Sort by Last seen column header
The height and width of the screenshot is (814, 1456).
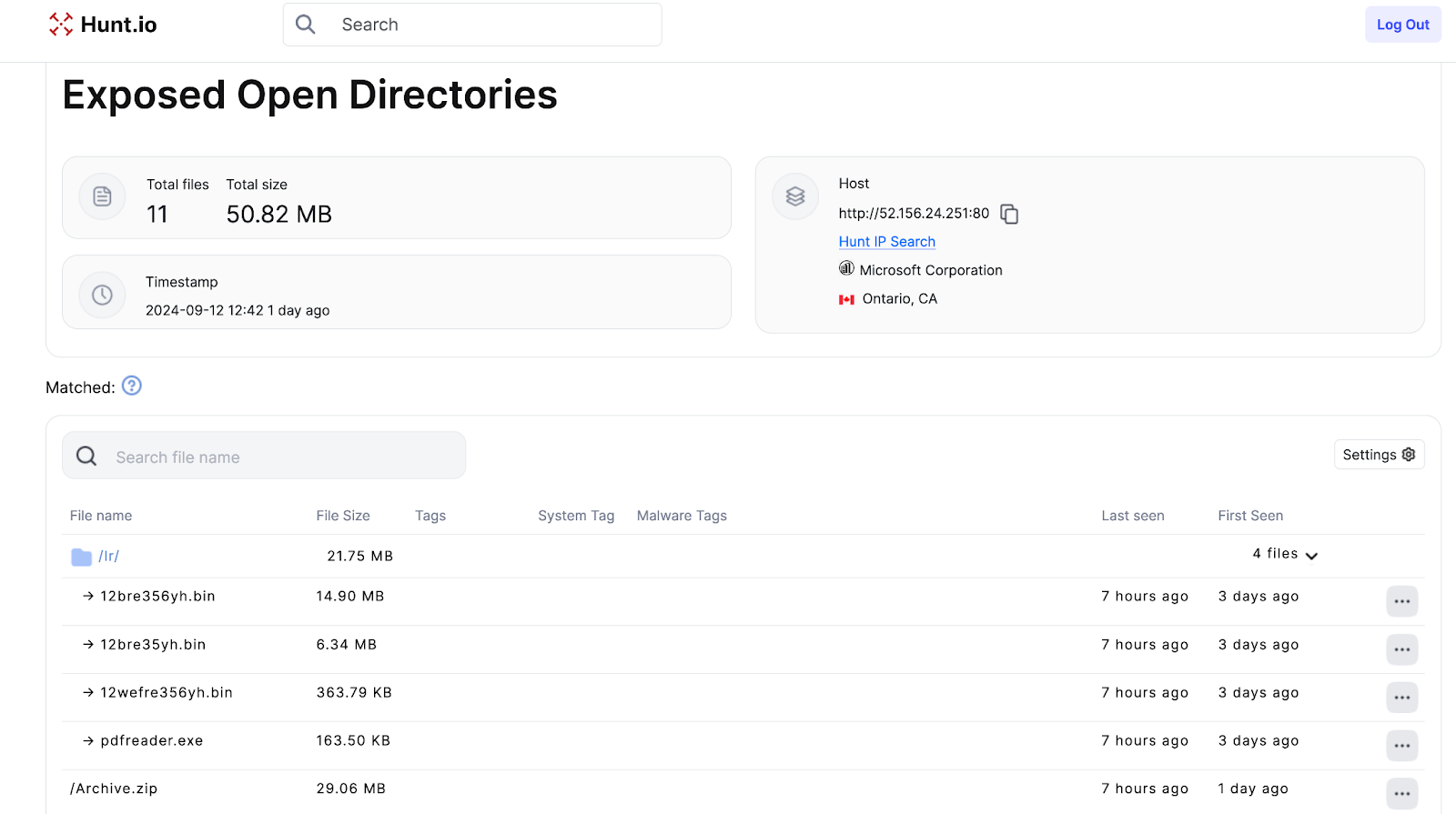1132,516
